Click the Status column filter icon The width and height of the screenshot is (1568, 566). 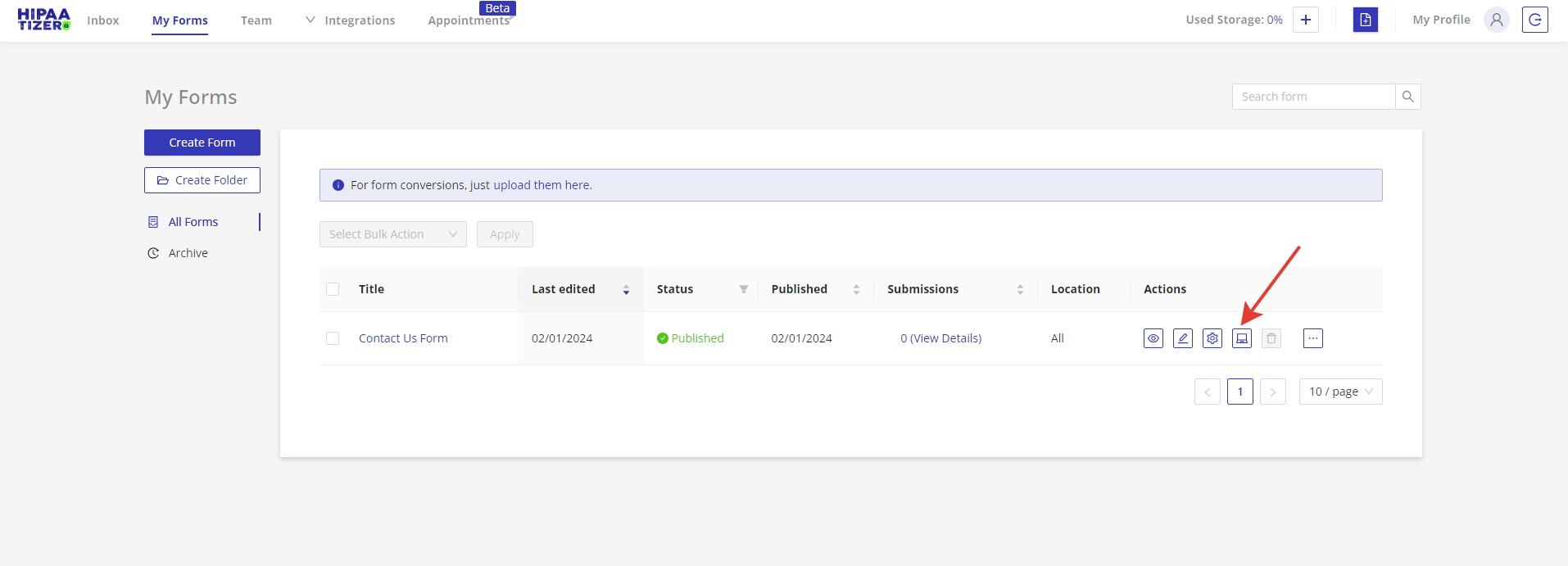click(x=743, y=289)
